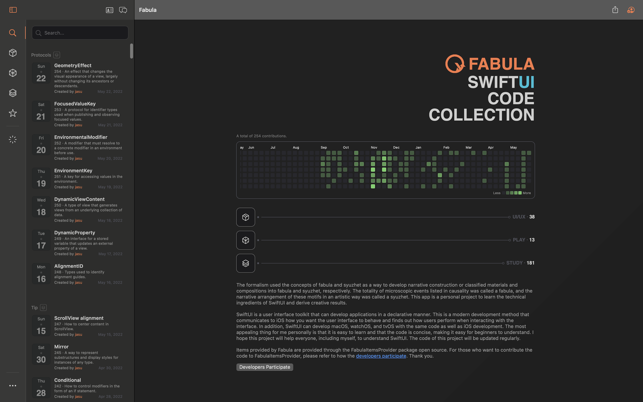Click the UI/UX count label
Viewport: 643px width, 402px height.
tap(523, 217)
